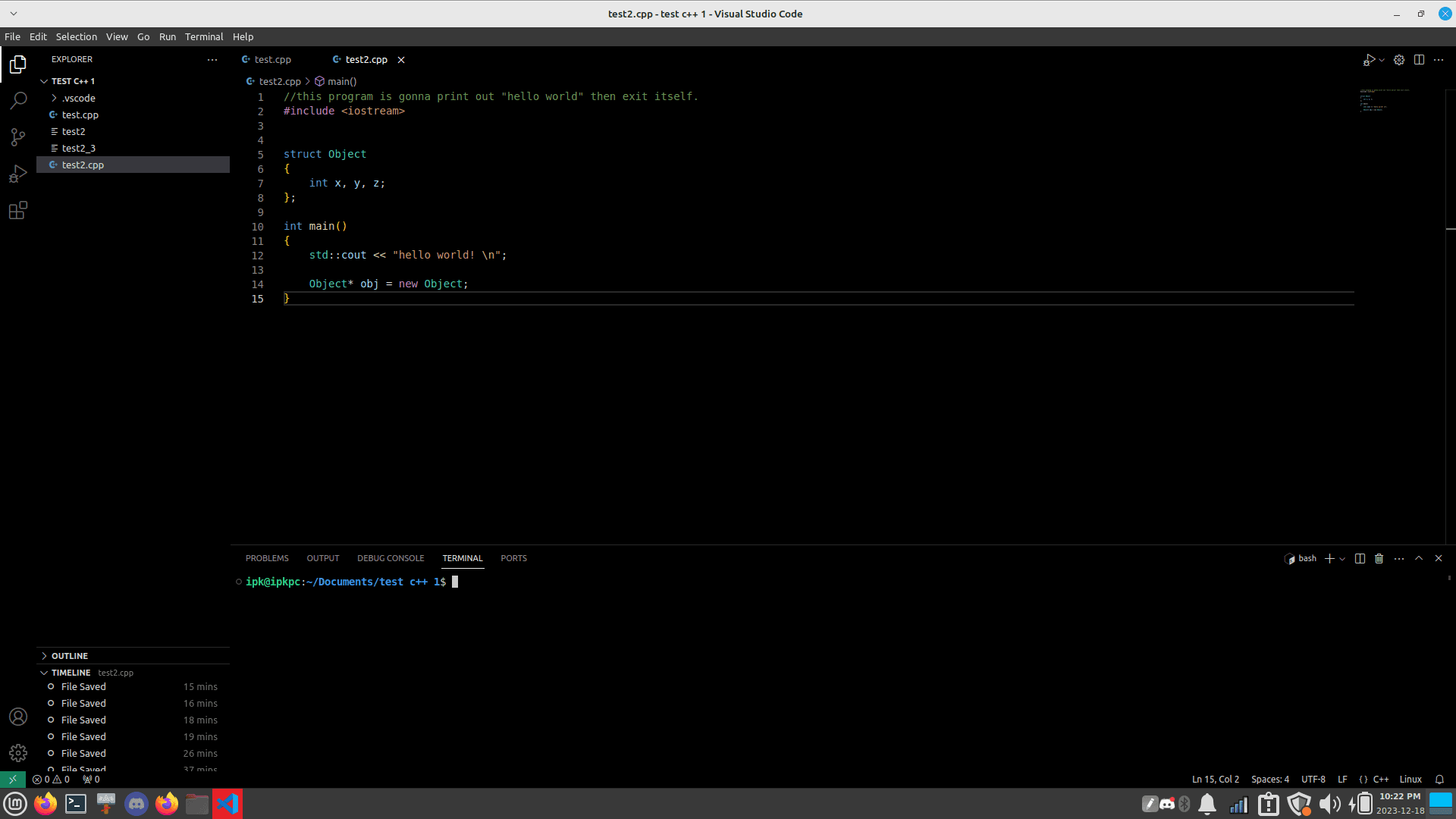
Task: Open the Accounts menu in activity bar
Action: [18, 717]
